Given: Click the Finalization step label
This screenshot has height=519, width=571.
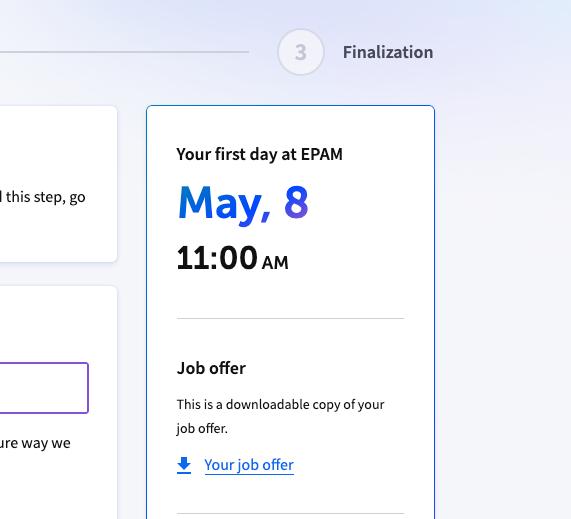Looking at the screenshot, I should (388, 52).
